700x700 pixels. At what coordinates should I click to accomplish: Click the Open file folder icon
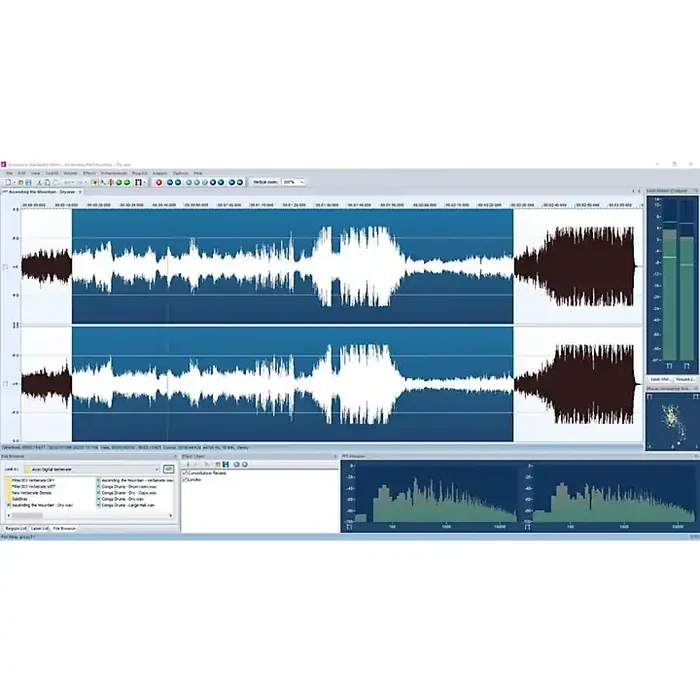(x=20, y=182)
